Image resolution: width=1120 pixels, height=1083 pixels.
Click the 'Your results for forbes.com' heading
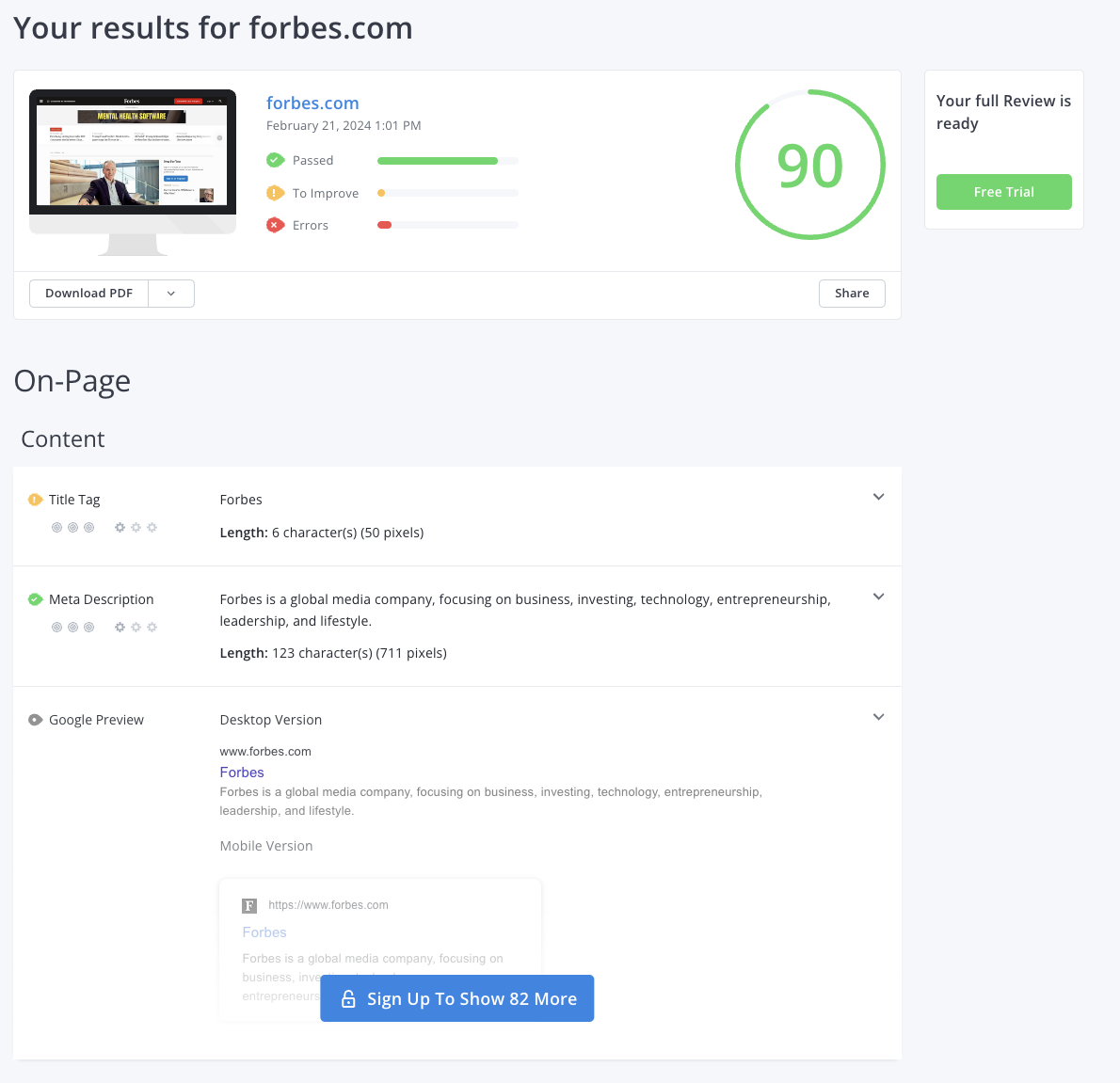[x=213, y=28]
